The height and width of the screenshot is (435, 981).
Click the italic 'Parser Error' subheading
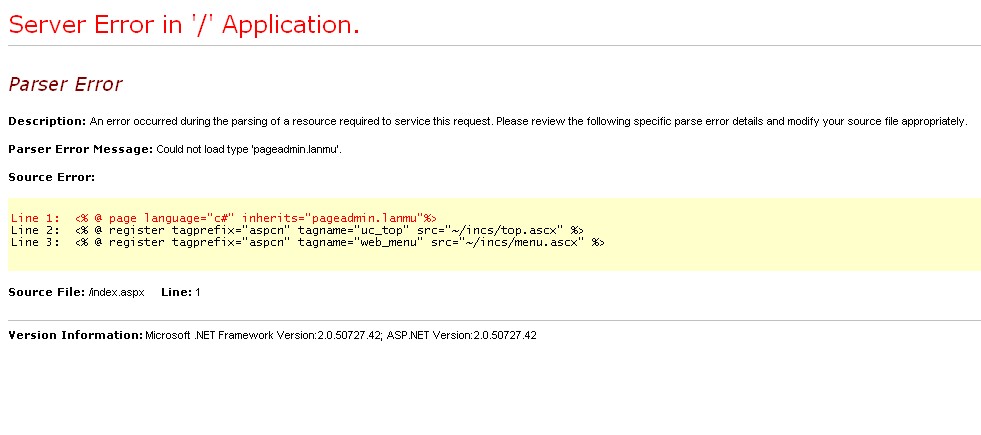point(65,85)
